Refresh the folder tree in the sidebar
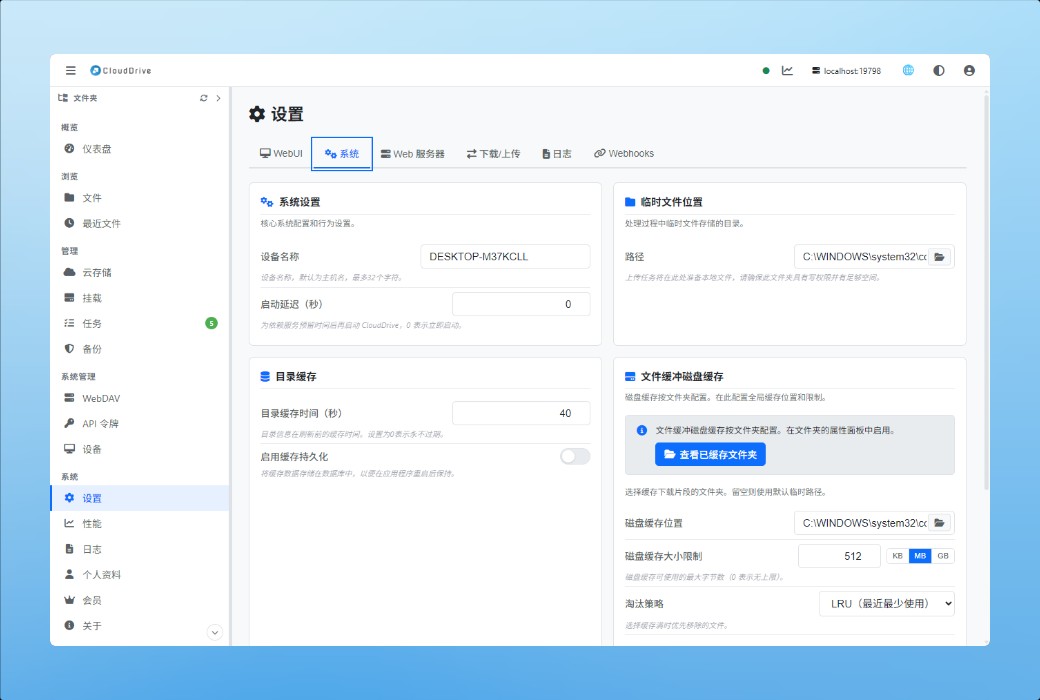1040x700 pixels. click(x=204, y=98)
